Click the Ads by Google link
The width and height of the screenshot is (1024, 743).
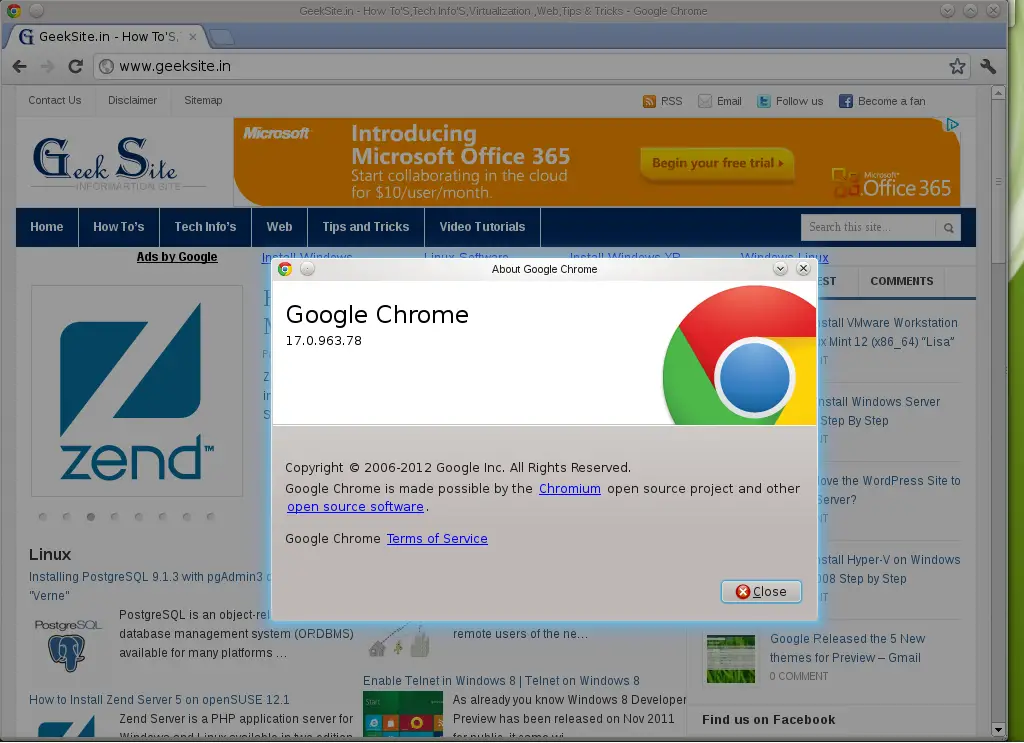177,257
